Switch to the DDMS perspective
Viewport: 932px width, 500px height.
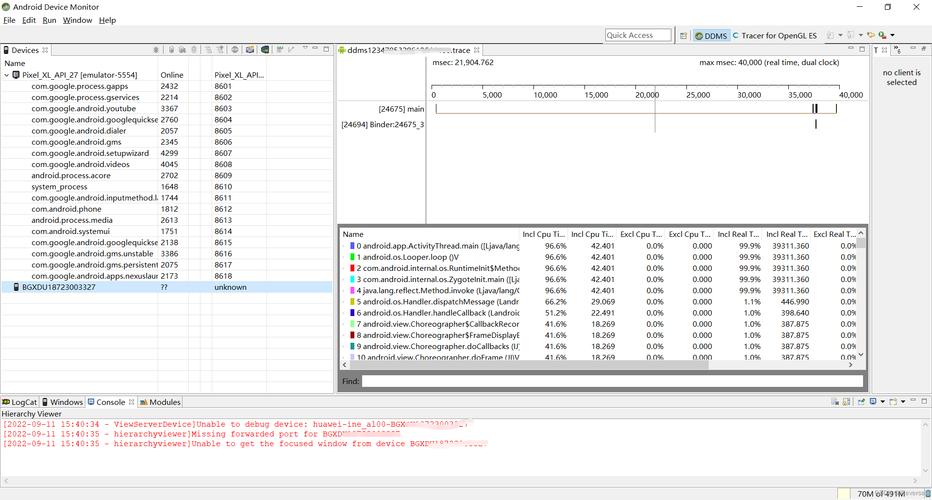pos(711,36)
